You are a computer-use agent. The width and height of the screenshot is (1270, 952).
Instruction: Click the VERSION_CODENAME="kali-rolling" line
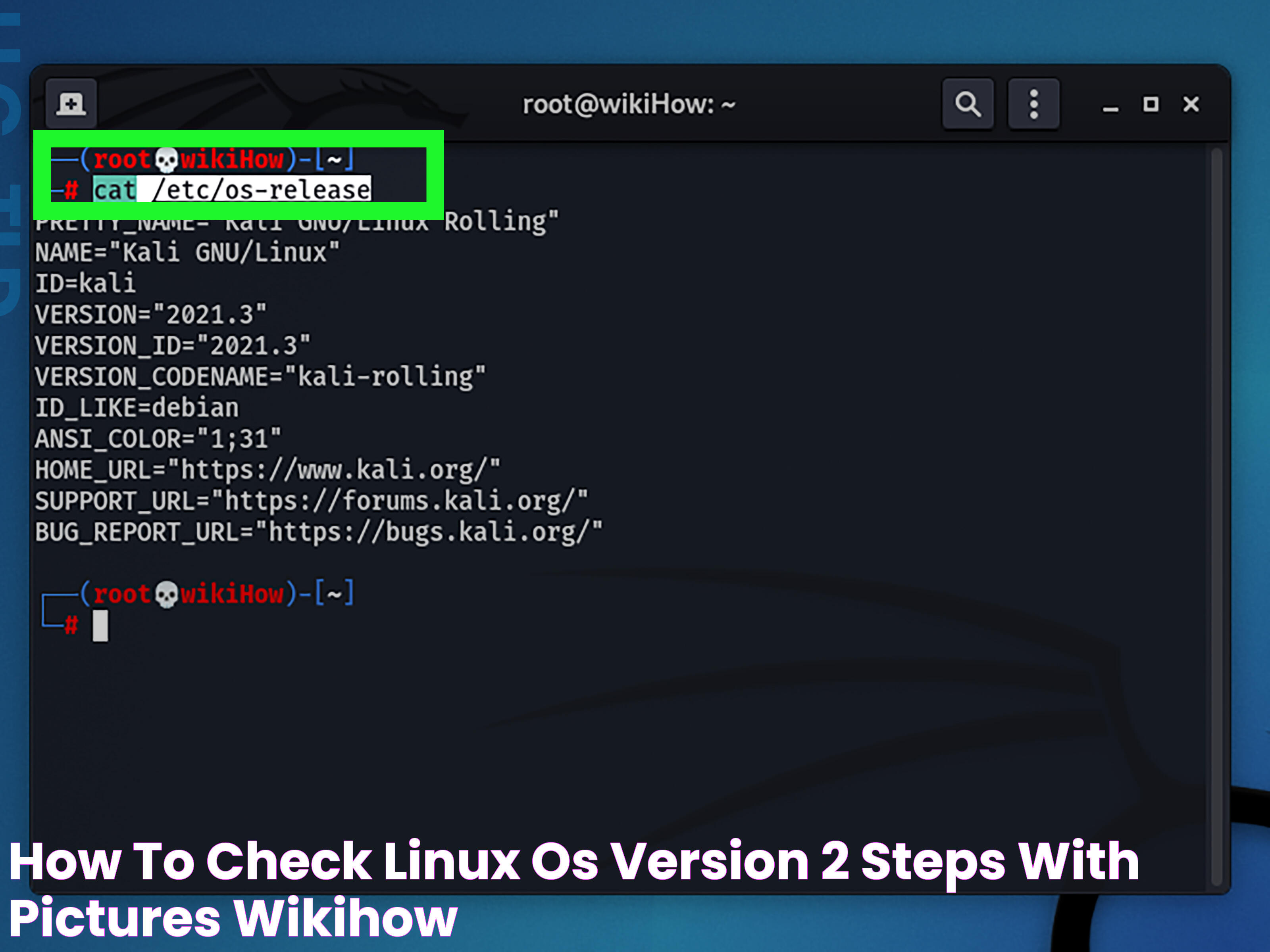260,377
